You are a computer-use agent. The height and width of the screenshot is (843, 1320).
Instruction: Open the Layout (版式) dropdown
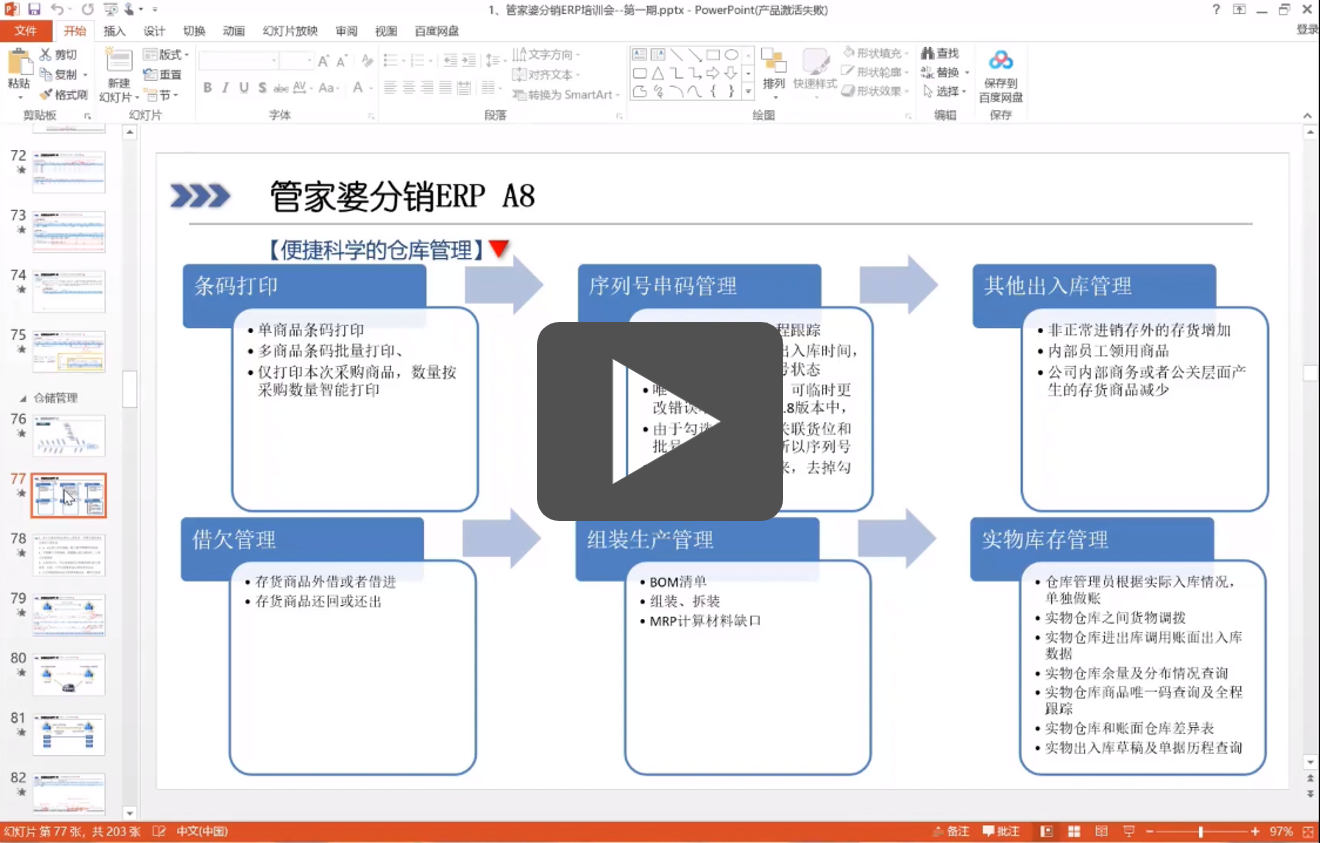[x=166, y=55]
